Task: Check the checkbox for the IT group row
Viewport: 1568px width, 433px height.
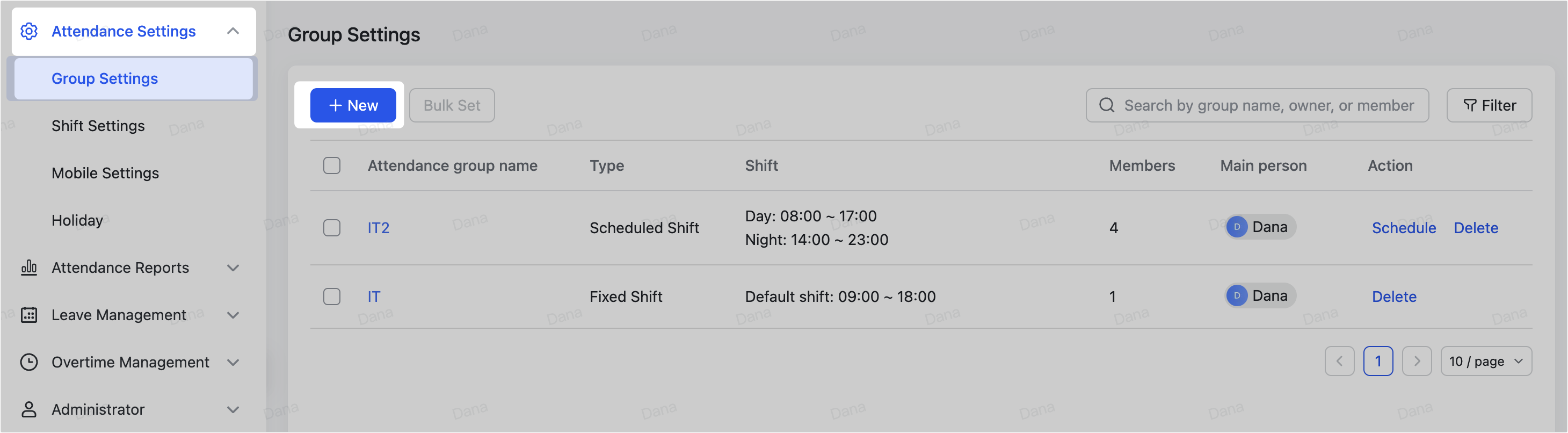Action: click(332, 297)
